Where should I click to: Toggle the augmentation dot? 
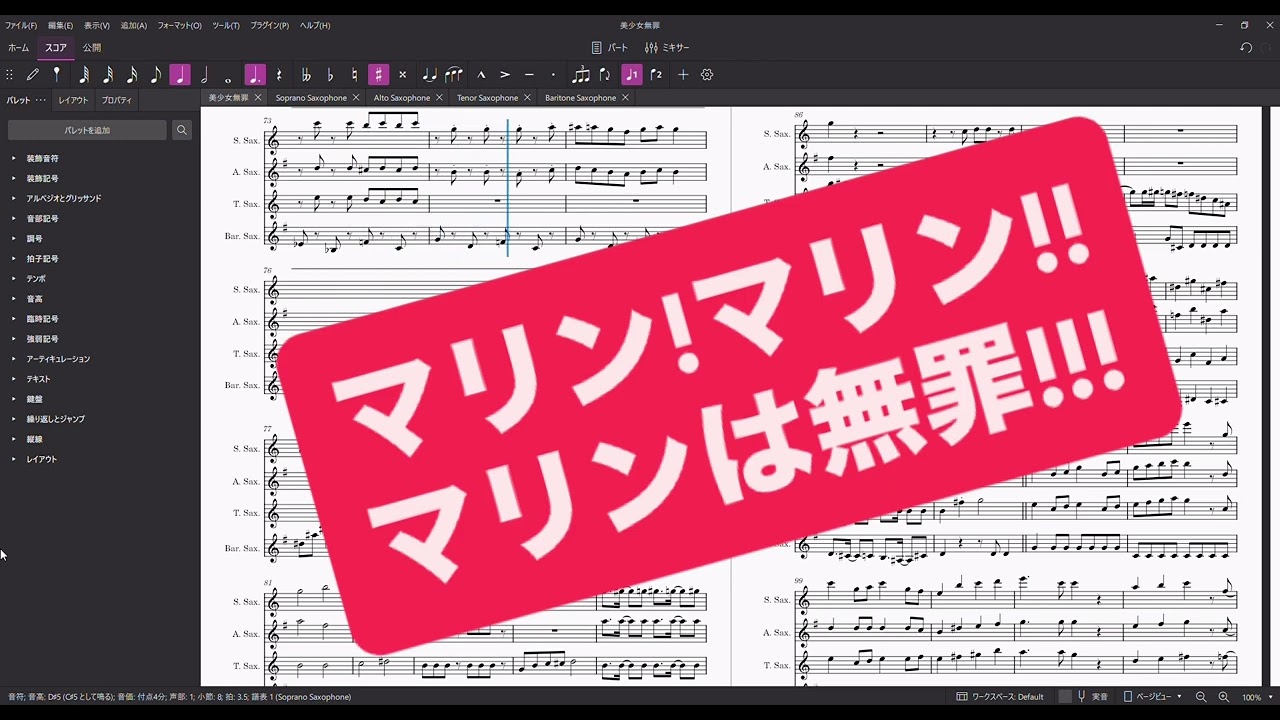(255, 75)
